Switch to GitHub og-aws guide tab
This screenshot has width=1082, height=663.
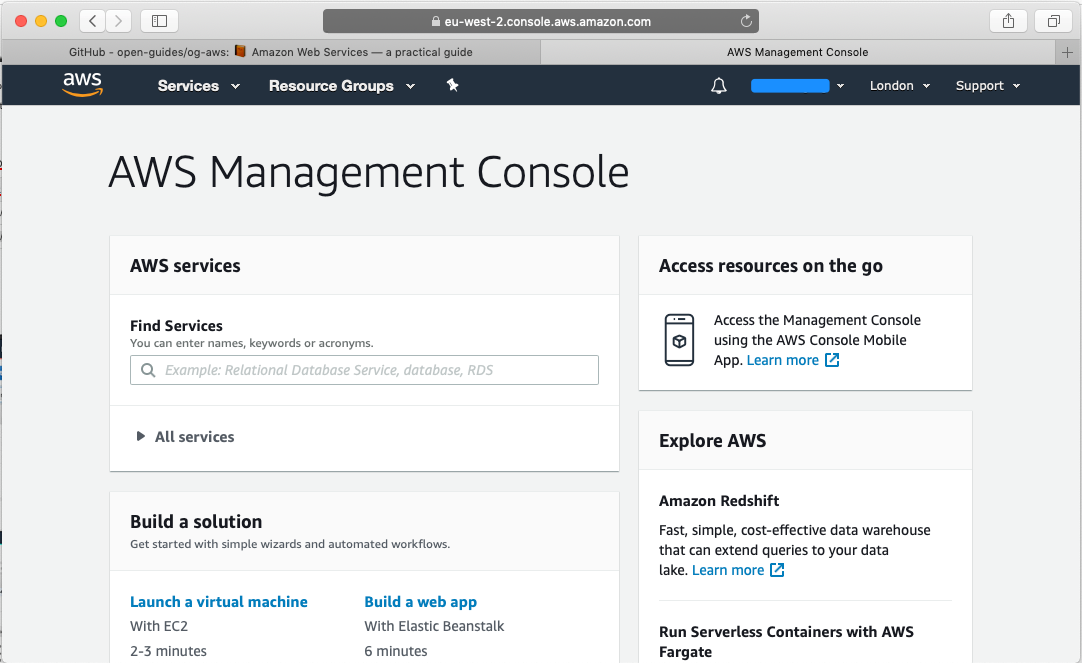point(270,52)
